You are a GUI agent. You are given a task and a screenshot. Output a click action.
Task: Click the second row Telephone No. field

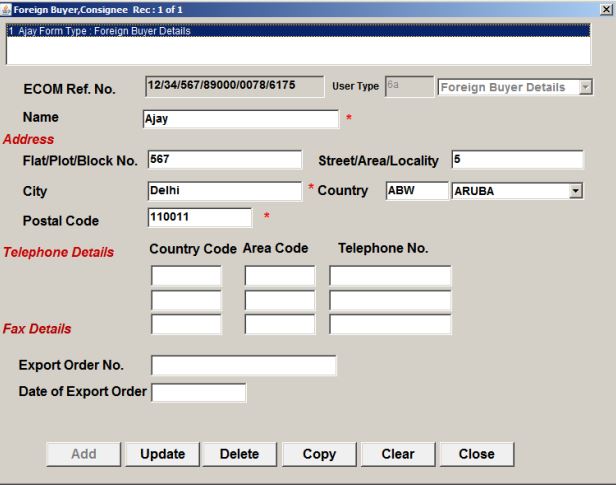click(390, 300)
